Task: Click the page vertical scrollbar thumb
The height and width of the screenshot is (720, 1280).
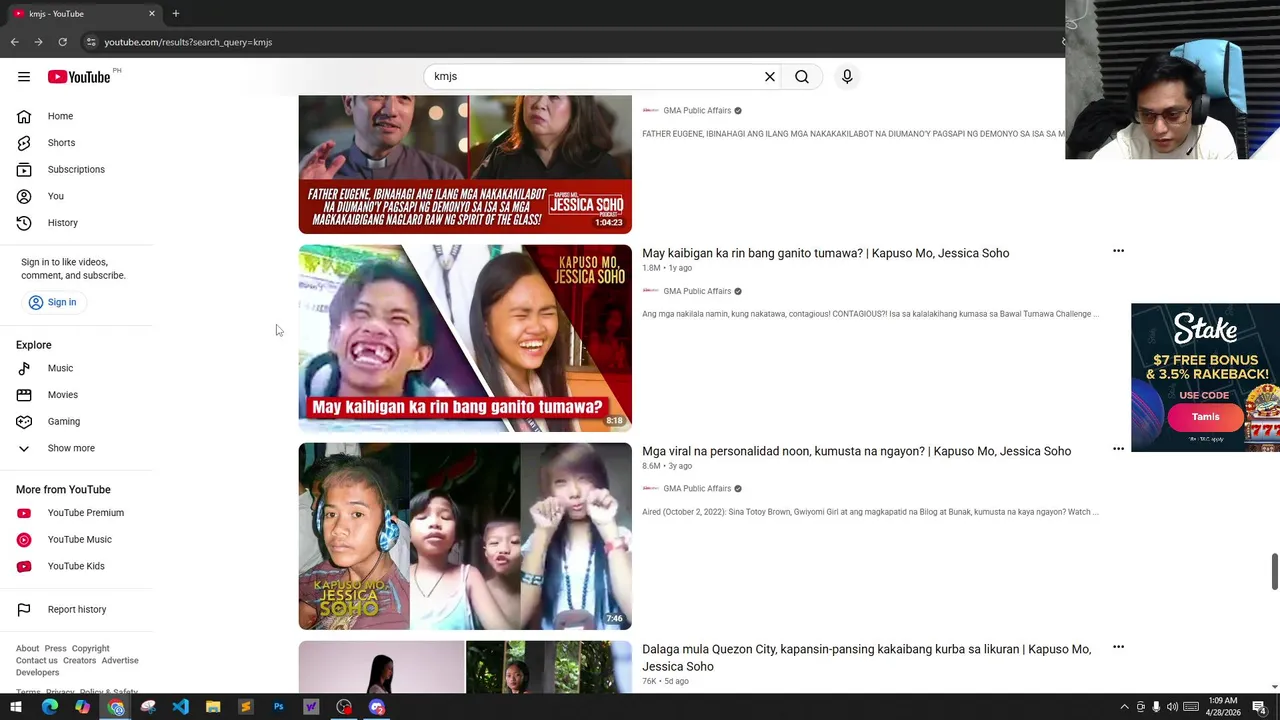Action: pos(1274,571)
